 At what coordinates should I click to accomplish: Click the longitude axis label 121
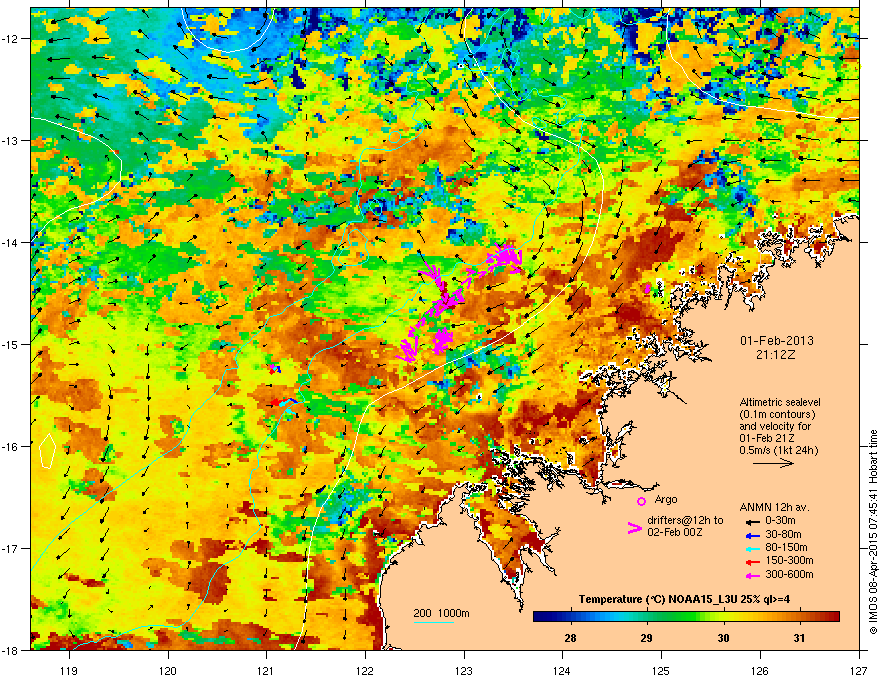pyautogui.click(x=266, y=671)
